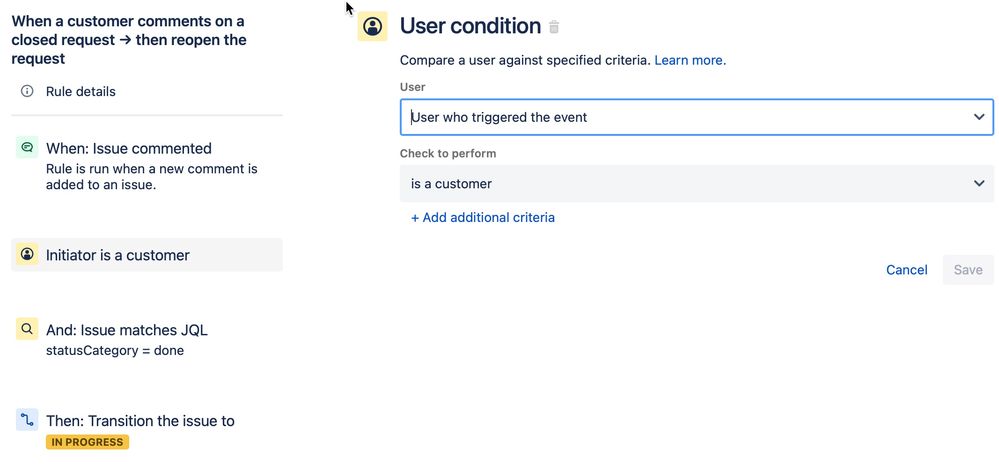Click the large User condition header icon

tap(373, 26)
